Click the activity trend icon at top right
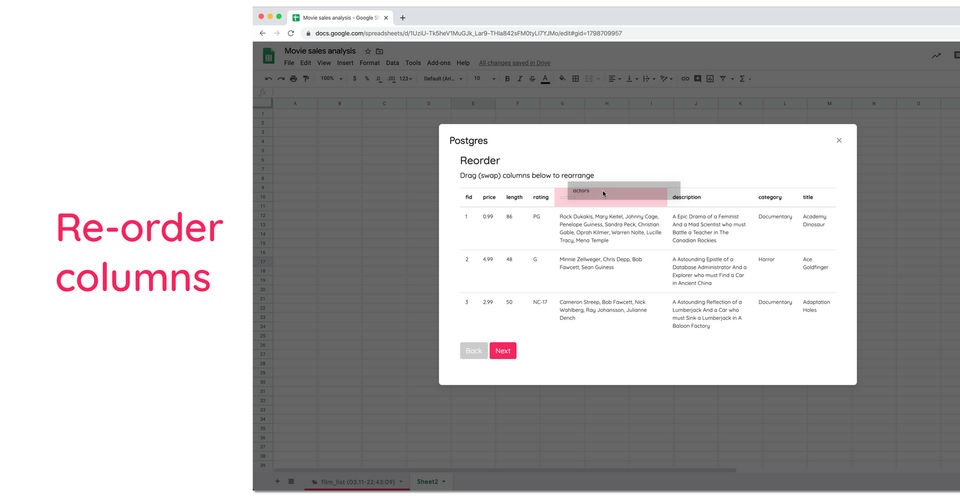The image size is (960, 504). point(936,56)
